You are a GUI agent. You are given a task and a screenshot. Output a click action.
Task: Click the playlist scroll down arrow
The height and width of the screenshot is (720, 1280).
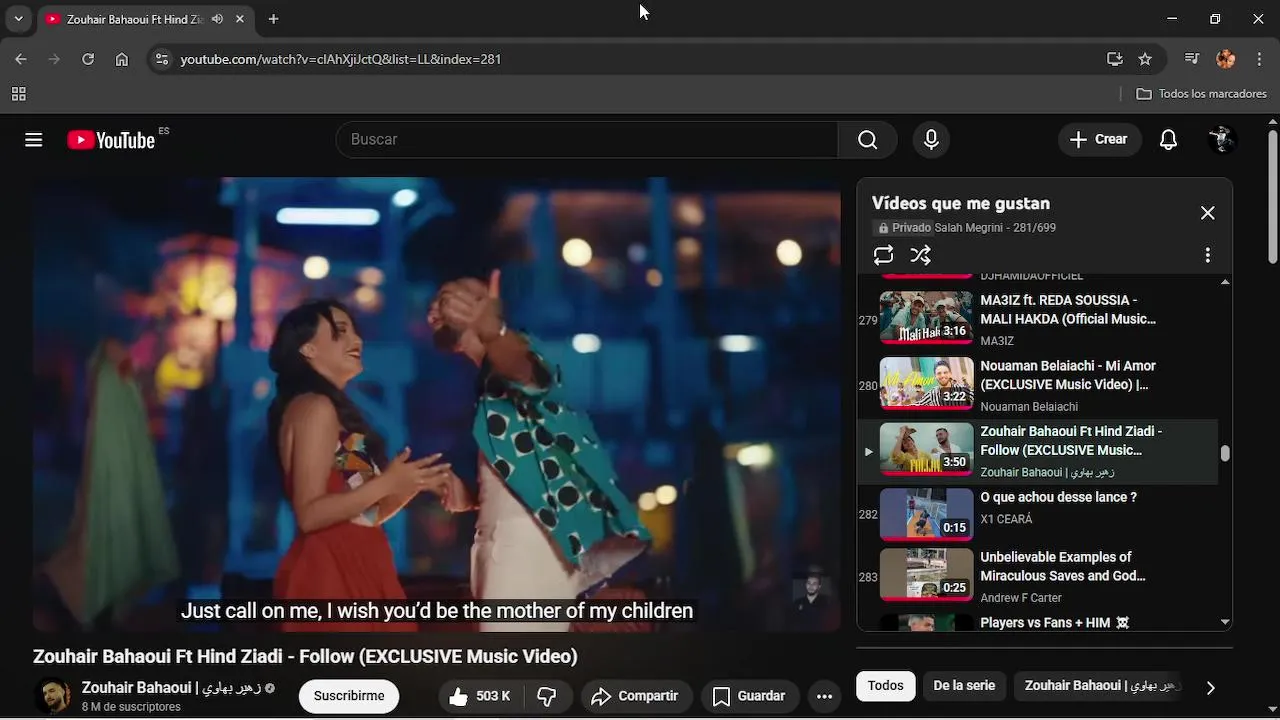[1225, 622]
